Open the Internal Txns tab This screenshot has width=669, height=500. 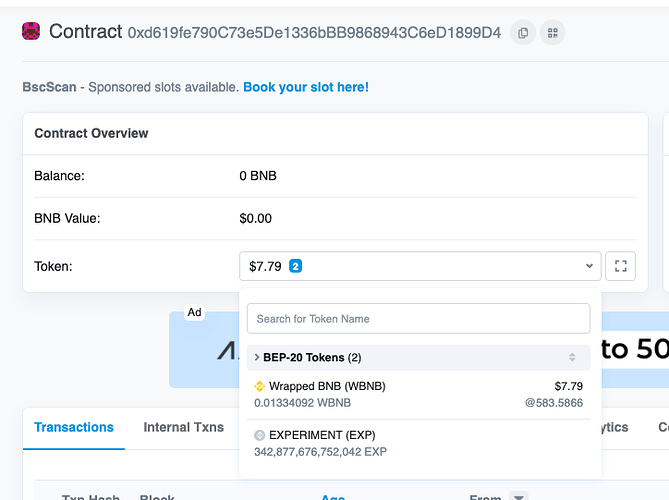pyautogui.click(x=184, y=427)
